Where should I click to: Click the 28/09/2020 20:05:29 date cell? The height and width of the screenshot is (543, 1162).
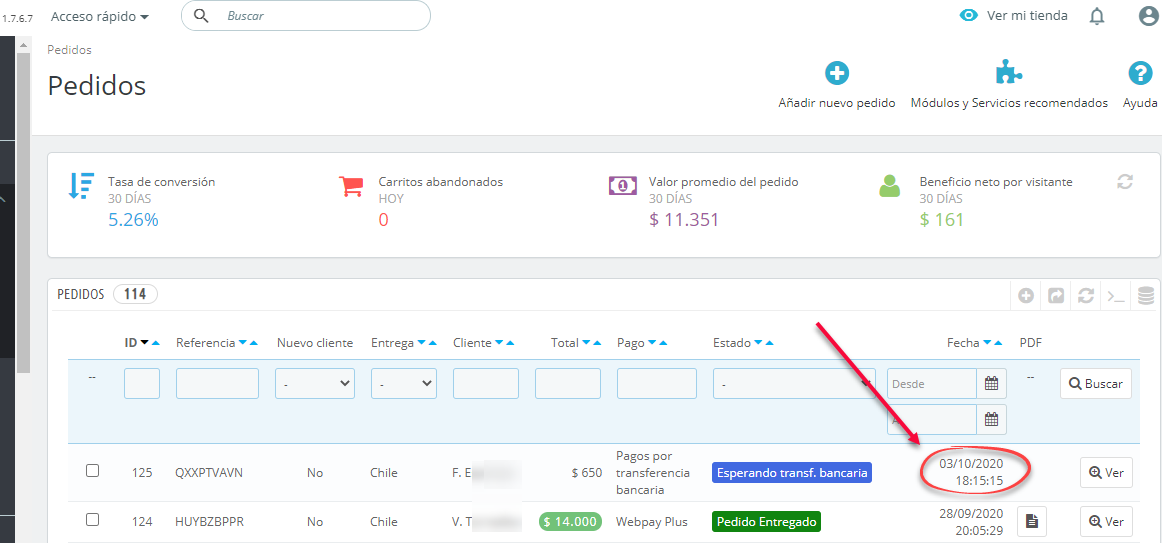[971, 522]
